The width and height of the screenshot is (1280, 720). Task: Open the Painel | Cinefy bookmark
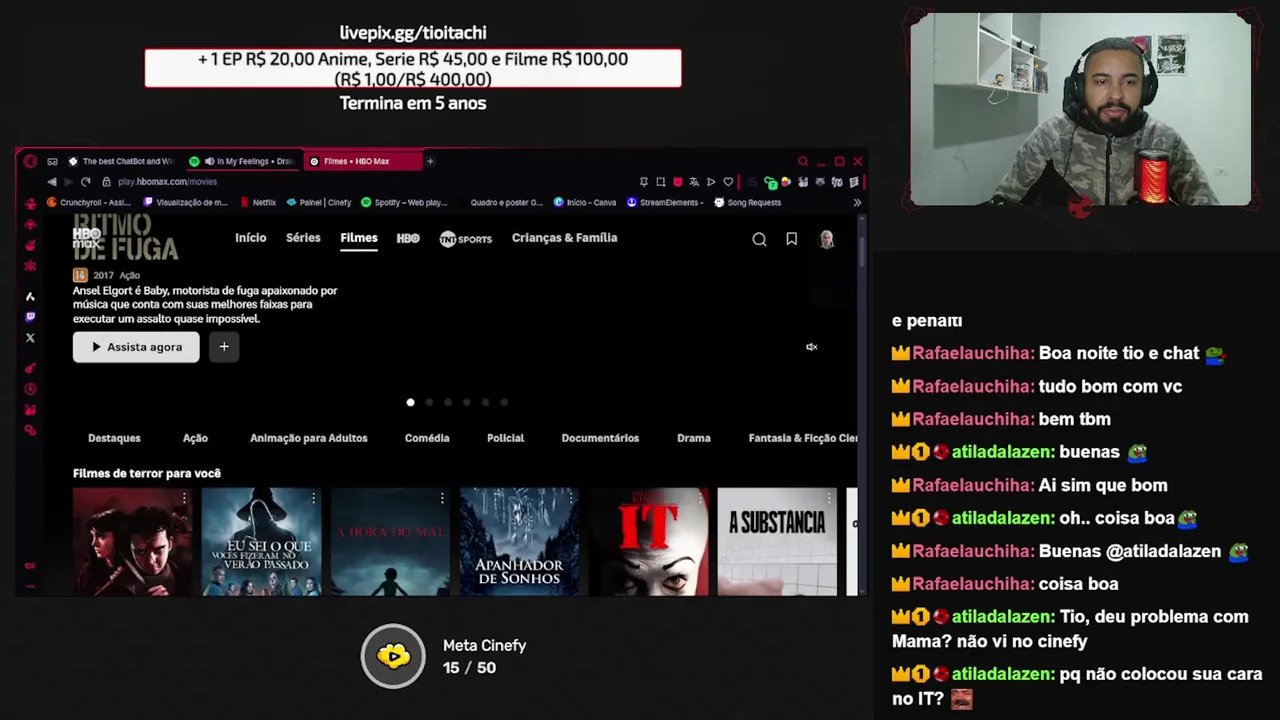pyautogui.click(x=319, y=202)
